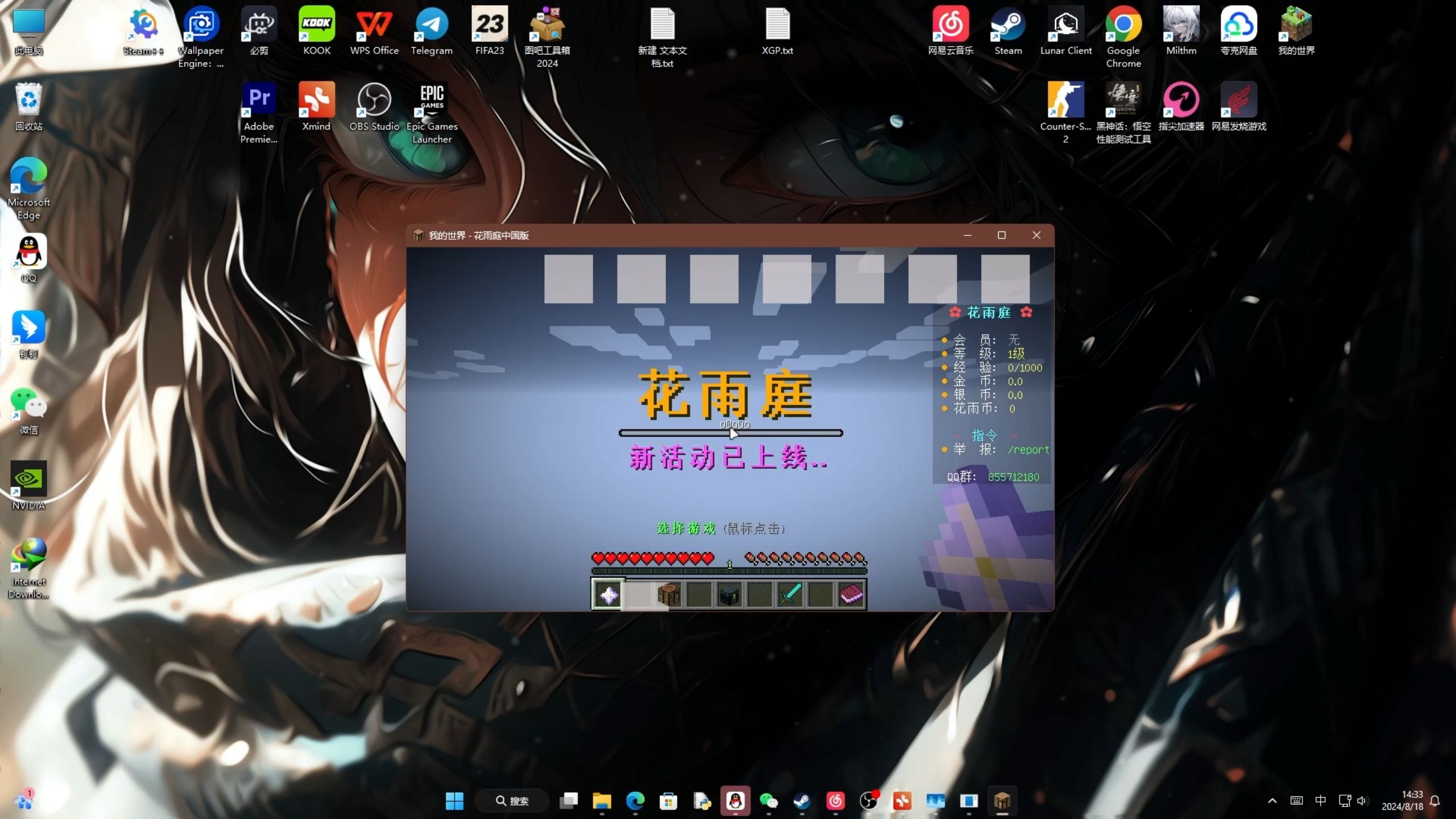Open Microsoft Store from taskbar
This screenshot has height=819, width=1456.
tap(668, 801)
